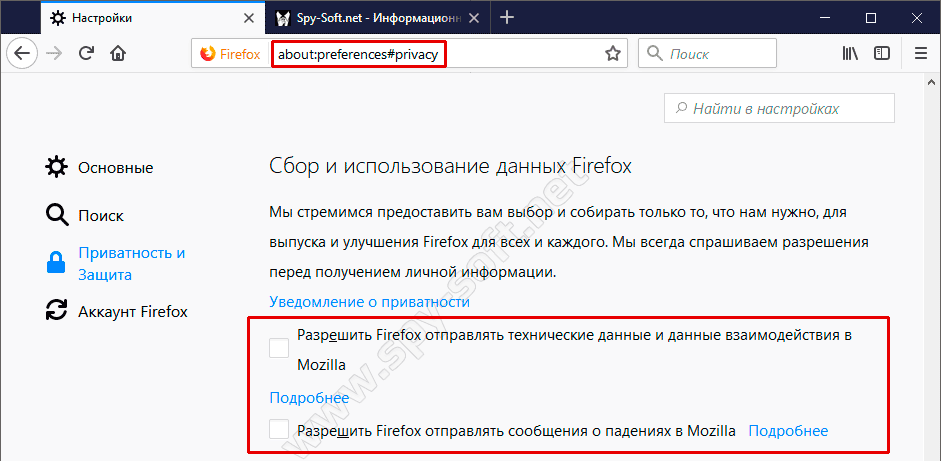
Task: Click the Поиск search box in toolbar
Action: [707, 54]
